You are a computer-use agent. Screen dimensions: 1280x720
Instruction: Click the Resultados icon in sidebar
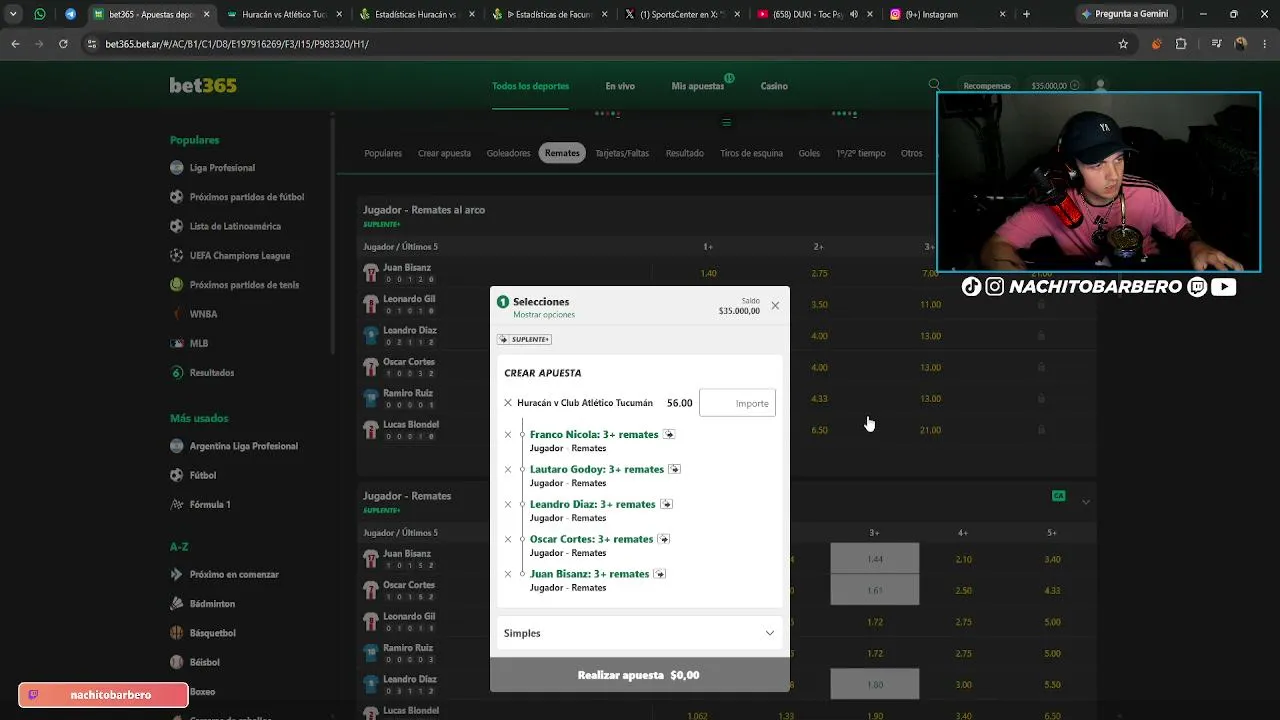point(177,372)
